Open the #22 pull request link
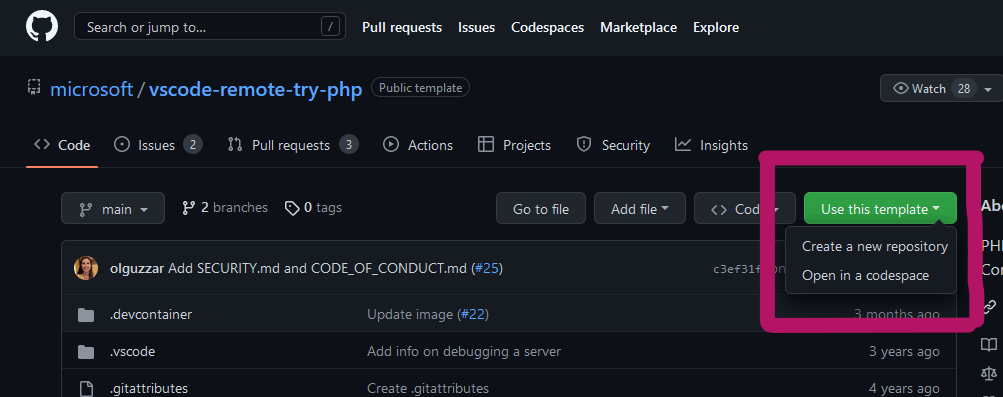Viewport: 1003px width, 397px height. [472, 315]
